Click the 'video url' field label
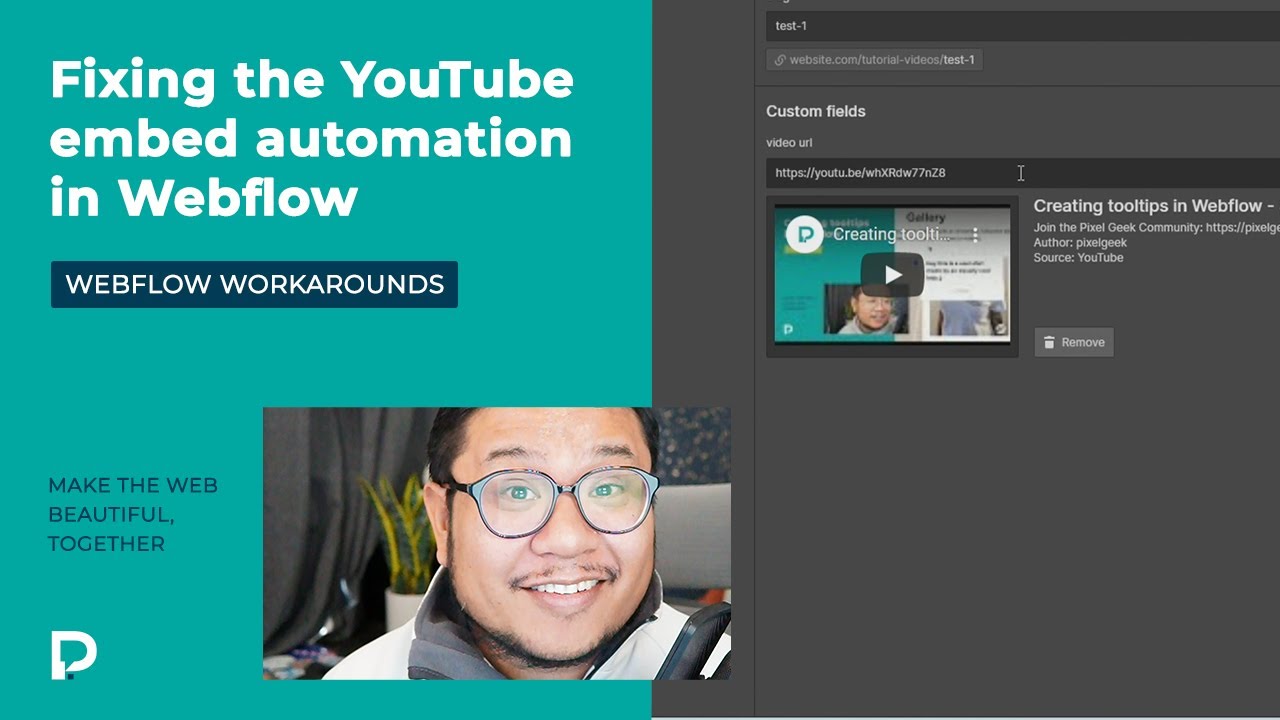 (789, 143)
